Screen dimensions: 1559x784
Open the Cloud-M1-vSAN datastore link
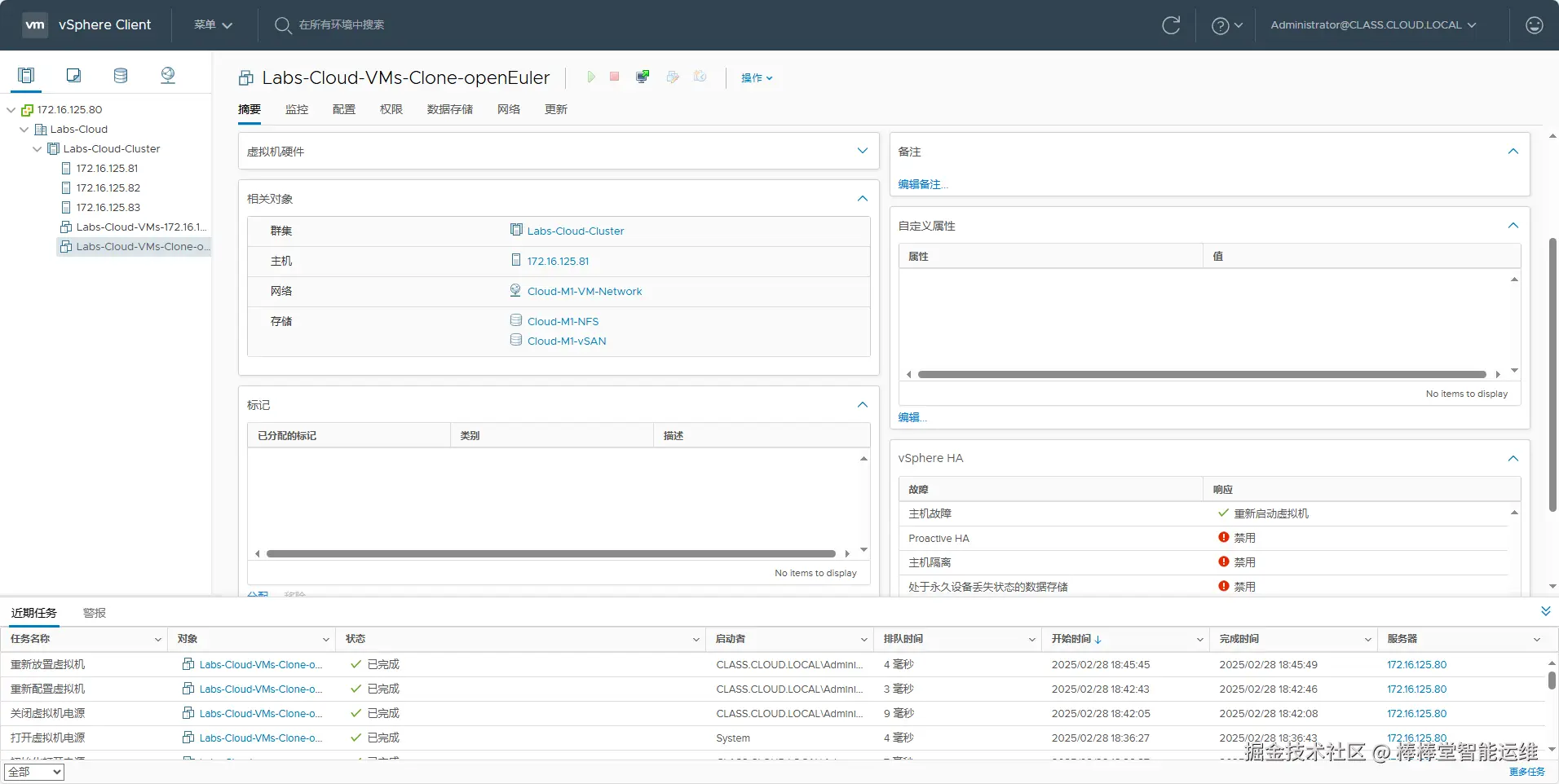tap(567, 341)
